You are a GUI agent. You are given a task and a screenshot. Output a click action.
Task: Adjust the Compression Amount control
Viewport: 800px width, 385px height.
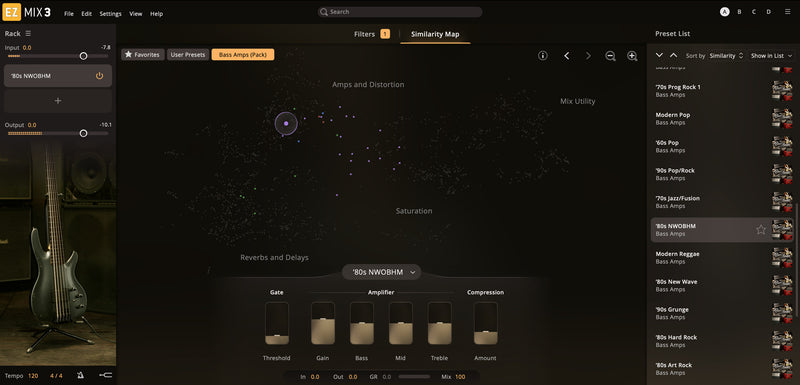tap(485, 323)
